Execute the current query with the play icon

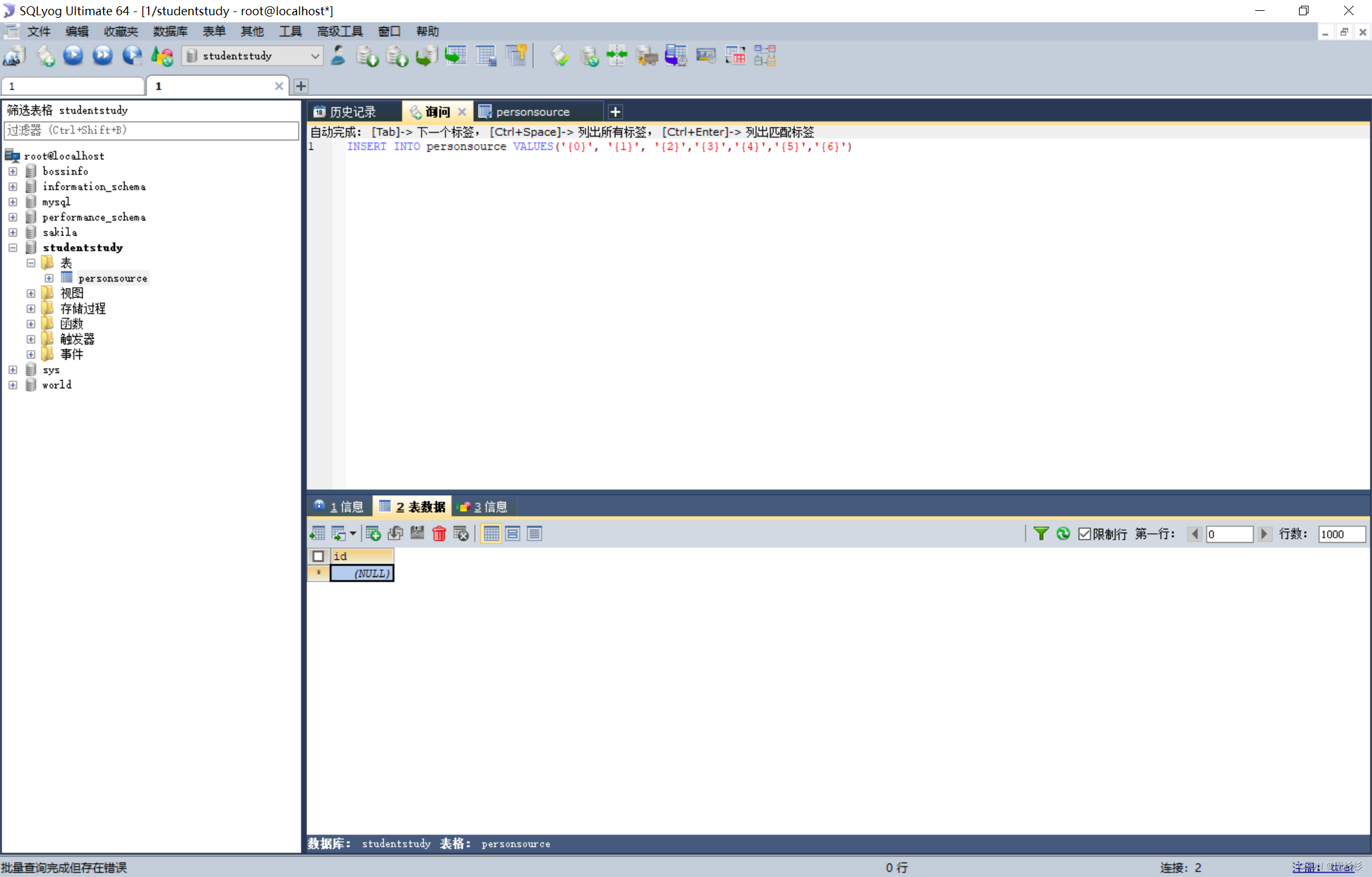(73, 56)
